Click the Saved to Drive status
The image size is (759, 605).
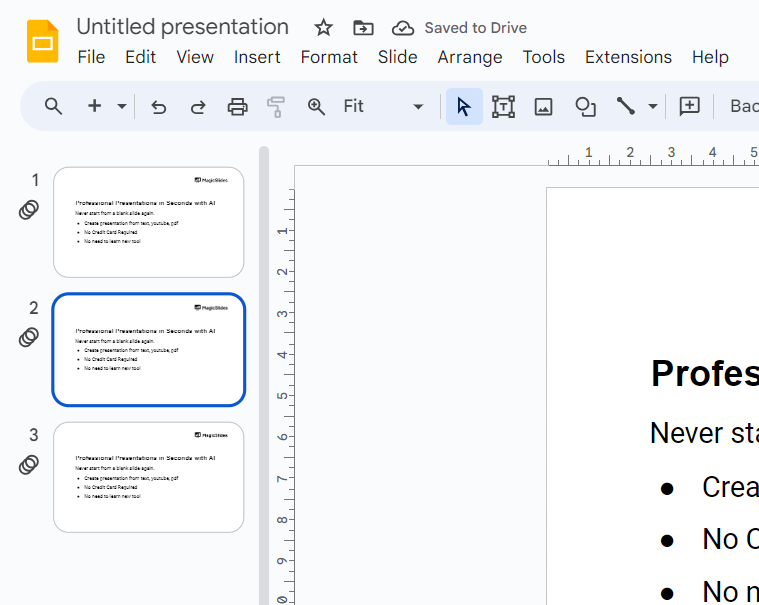(x=460, y=28)
